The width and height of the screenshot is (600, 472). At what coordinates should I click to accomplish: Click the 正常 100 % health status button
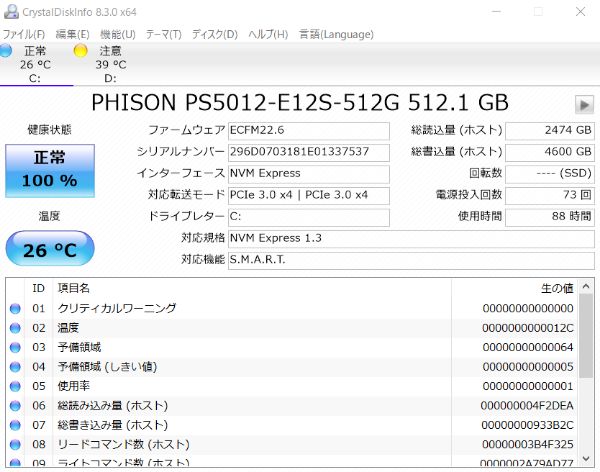[x=50, y=170]
